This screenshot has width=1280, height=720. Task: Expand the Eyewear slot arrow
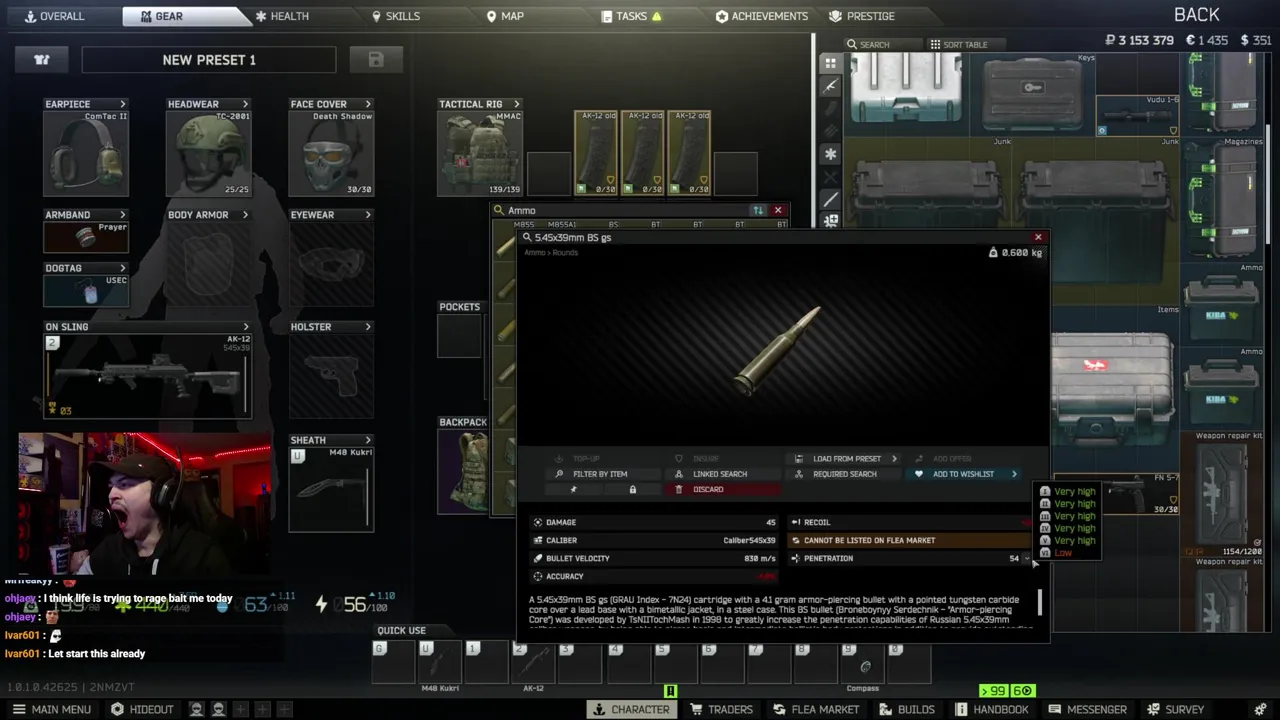pos(368,215)
